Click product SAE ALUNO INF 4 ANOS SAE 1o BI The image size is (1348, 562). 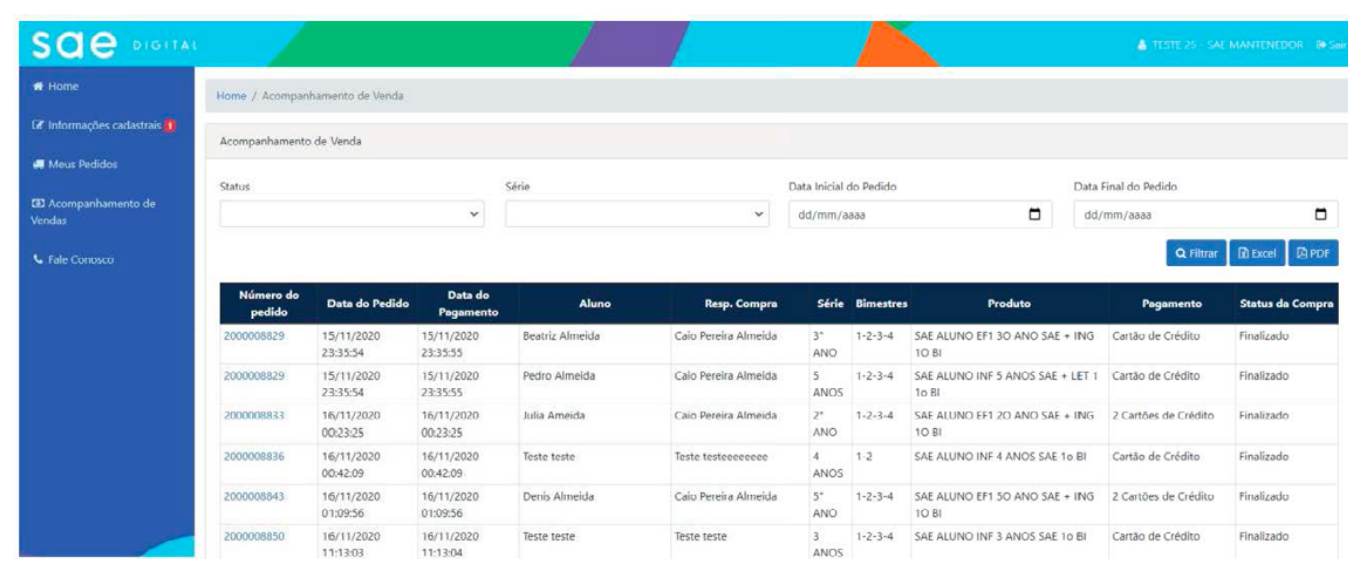coord(1000,456)
